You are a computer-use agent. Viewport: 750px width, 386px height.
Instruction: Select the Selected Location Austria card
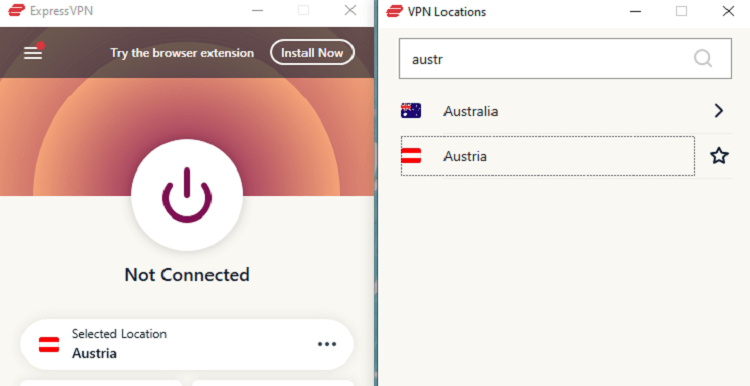click(187, 344)
